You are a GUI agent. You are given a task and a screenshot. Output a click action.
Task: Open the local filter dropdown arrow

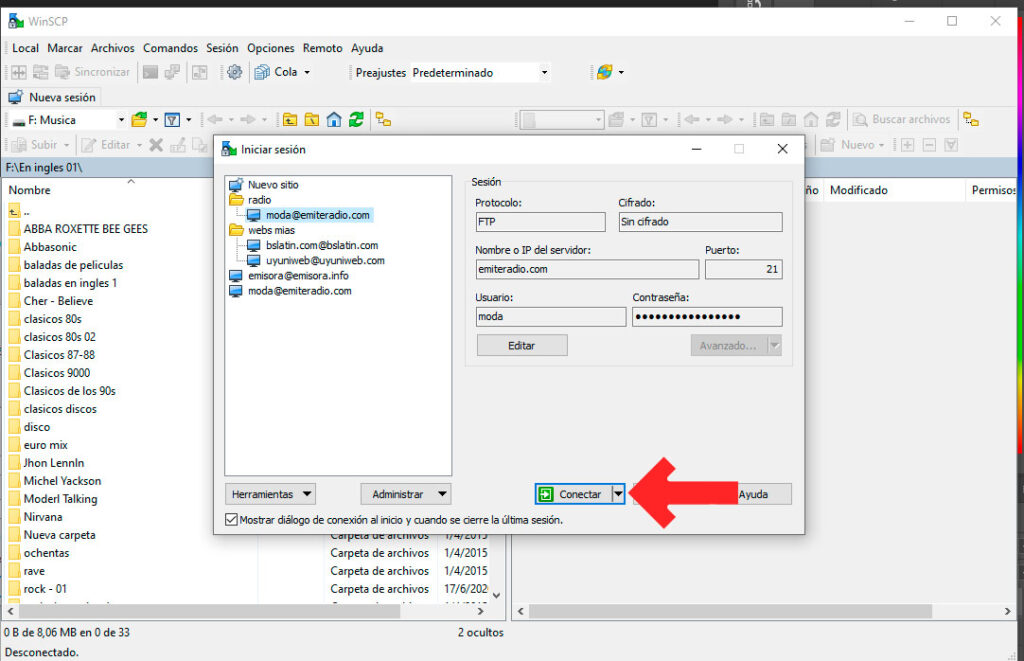point(189,120)
